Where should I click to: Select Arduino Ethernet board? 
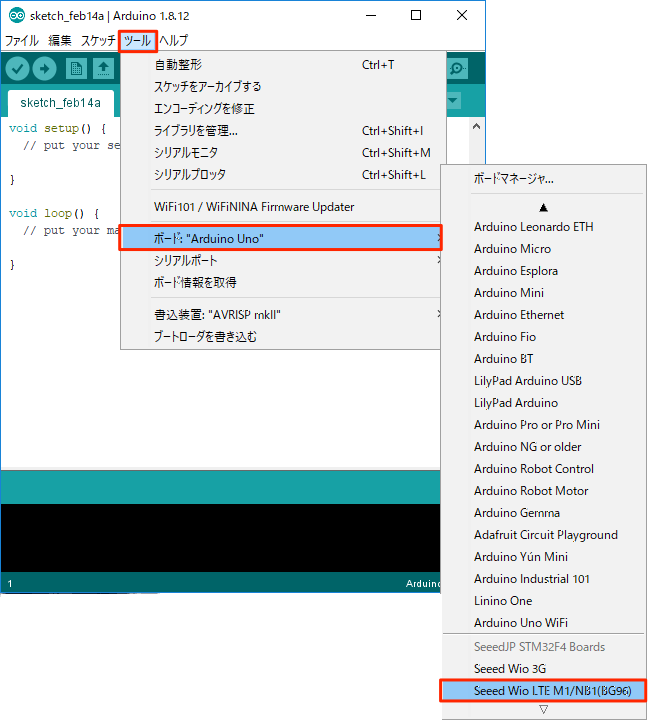[x=544, y=315]
